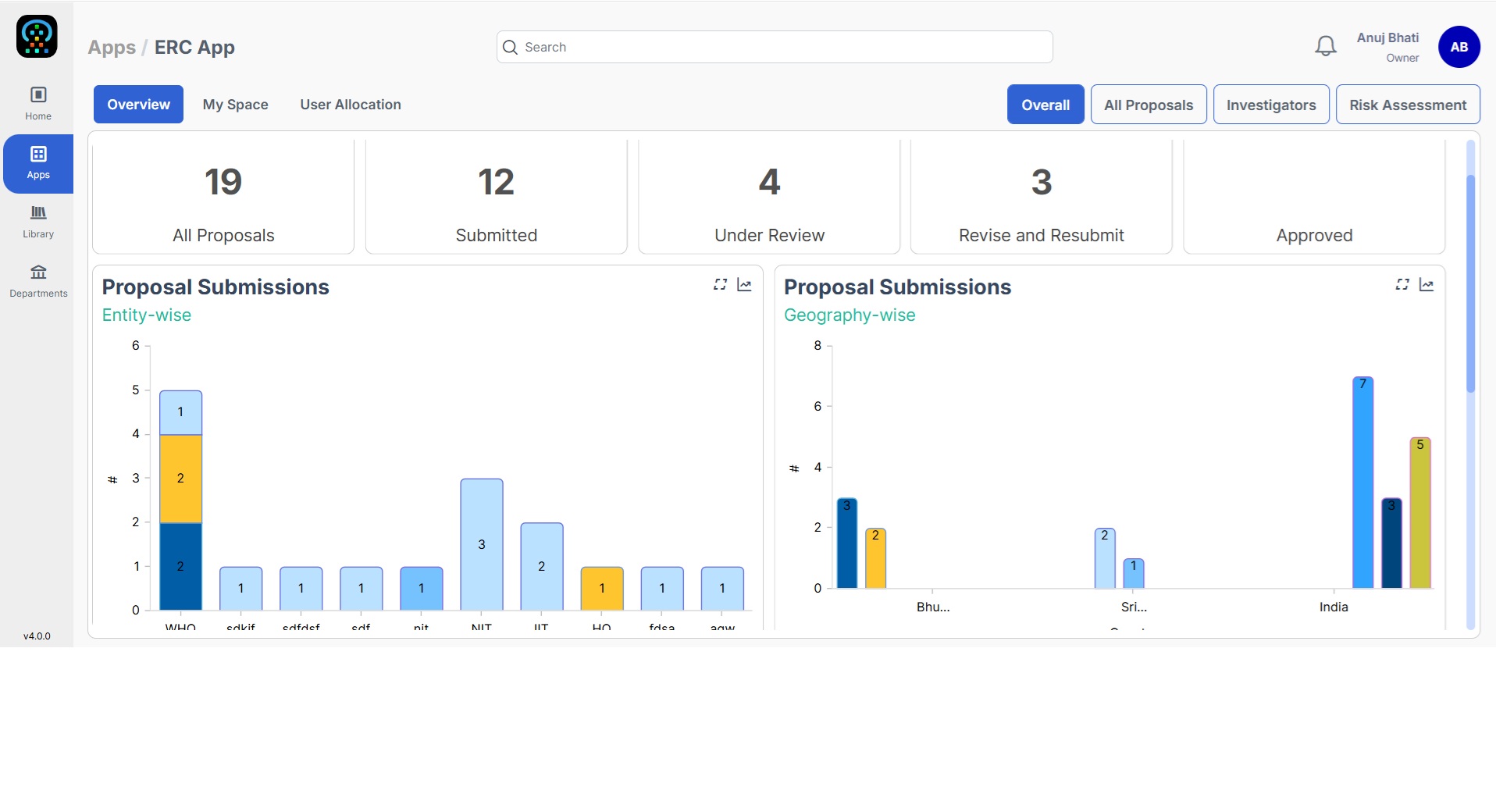Click the Entity-wise subtitle
Image resolution: width=1496 pixels, height=812 pixels.
147,315
